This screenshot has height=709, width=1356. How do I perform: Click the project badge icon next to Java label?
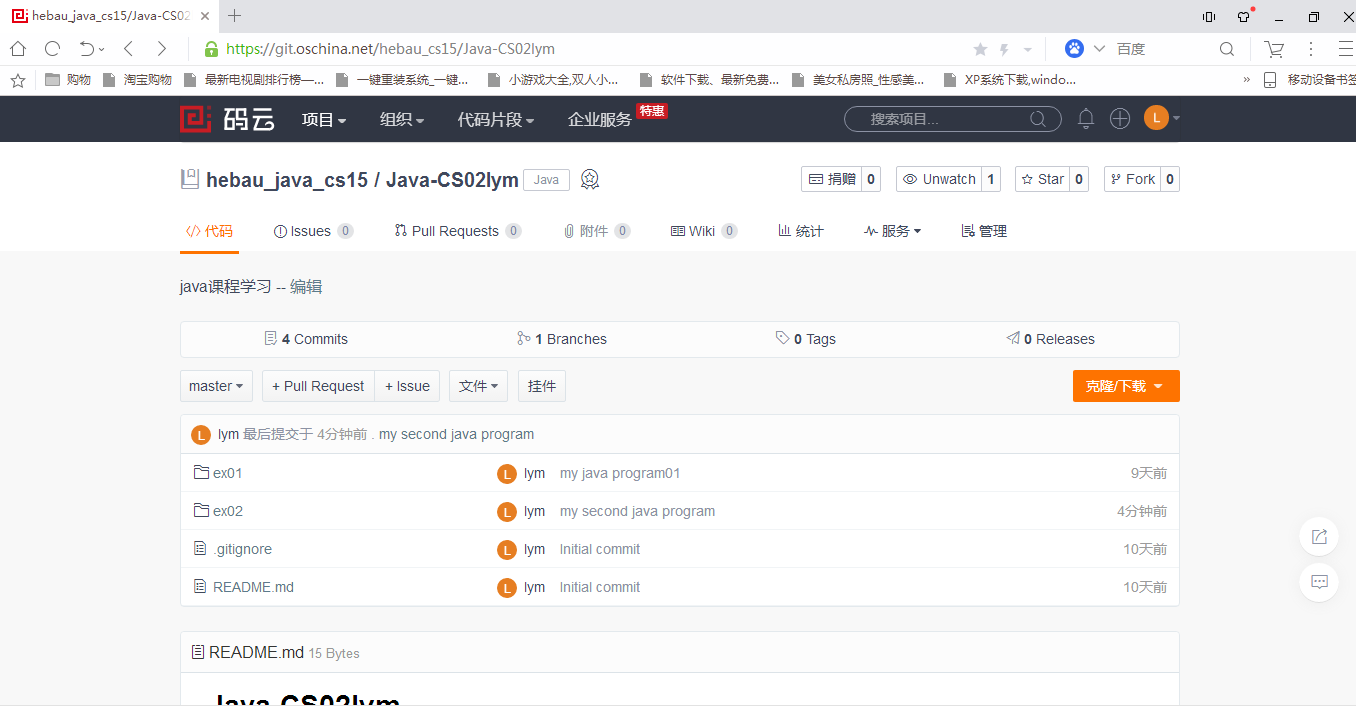point(590,180)
